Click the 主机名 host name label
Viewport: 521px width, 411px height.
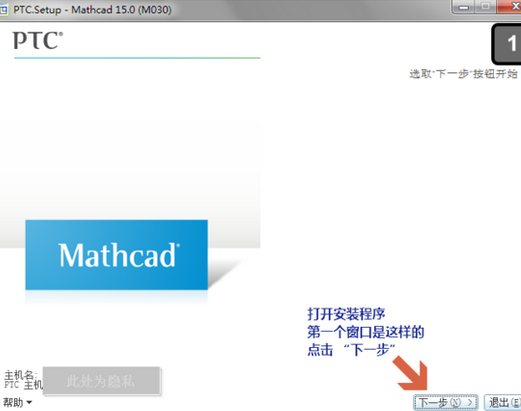(21, 375)
